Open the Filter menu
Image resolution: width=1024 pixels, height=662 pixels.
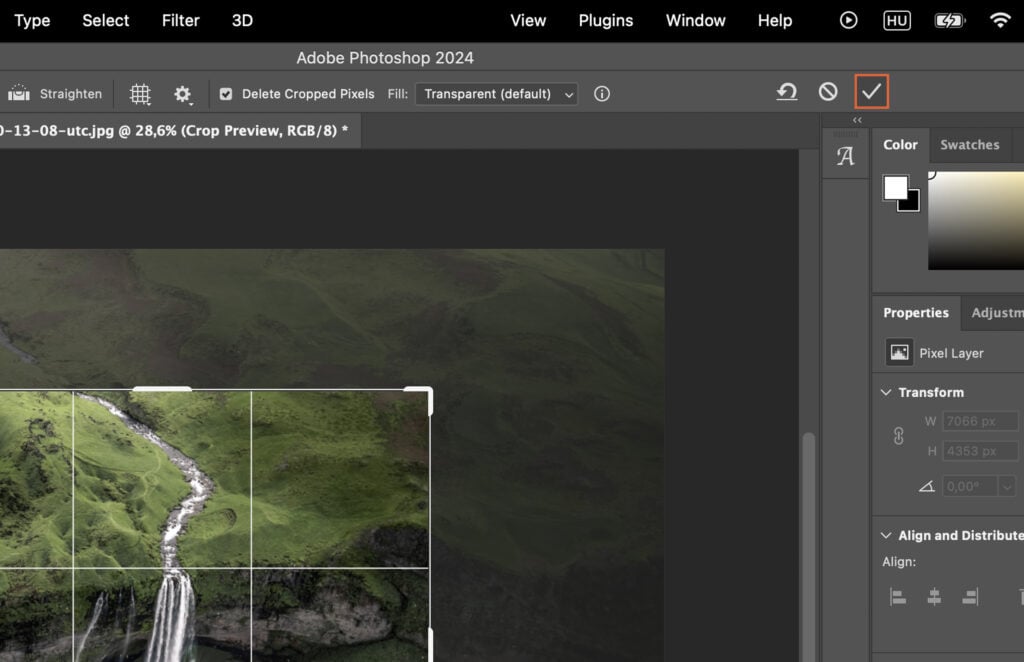180,20
